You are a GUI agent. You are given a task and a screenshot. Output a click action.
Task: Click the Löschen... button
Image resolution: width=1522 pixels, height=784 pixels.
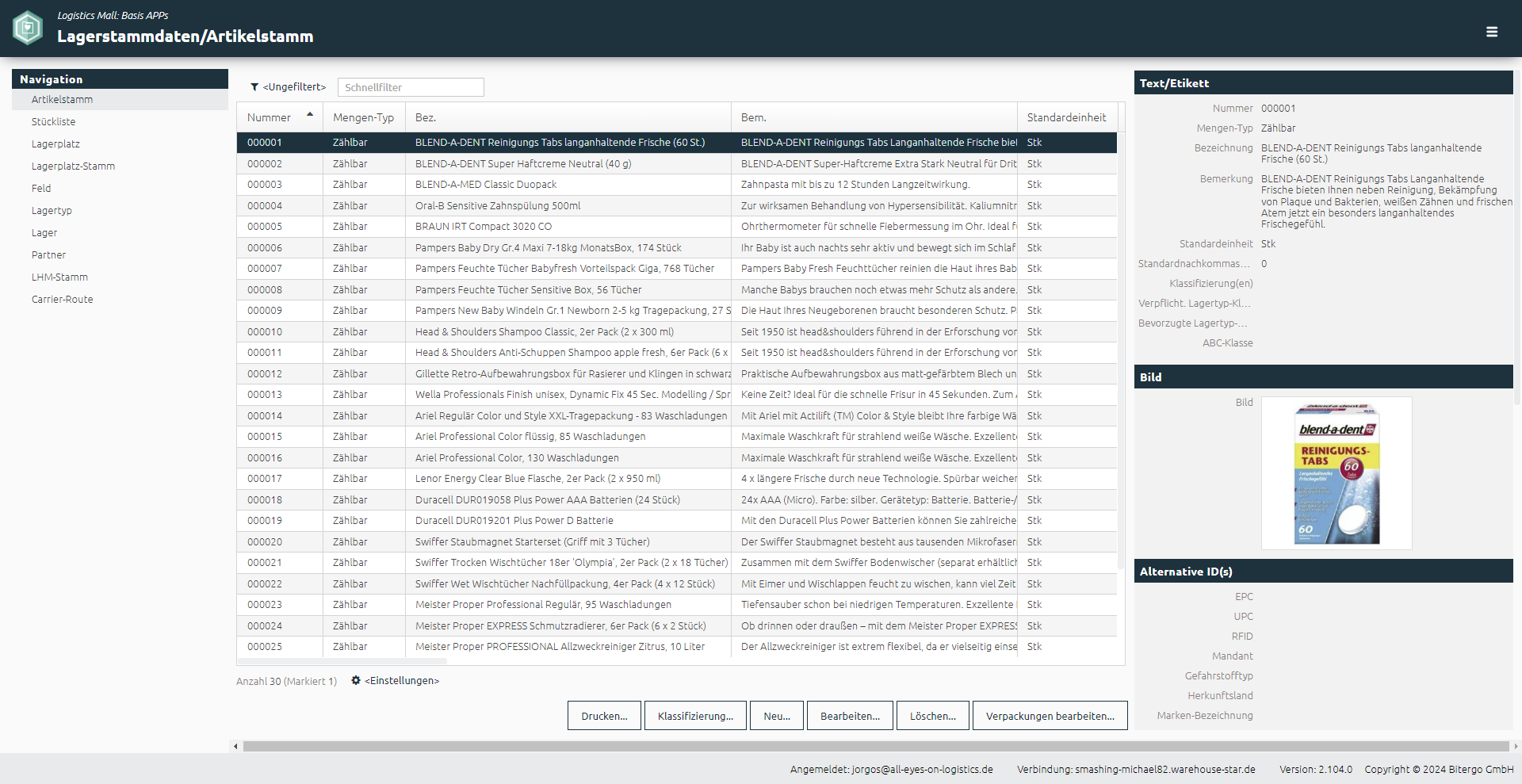coord(933,716)
